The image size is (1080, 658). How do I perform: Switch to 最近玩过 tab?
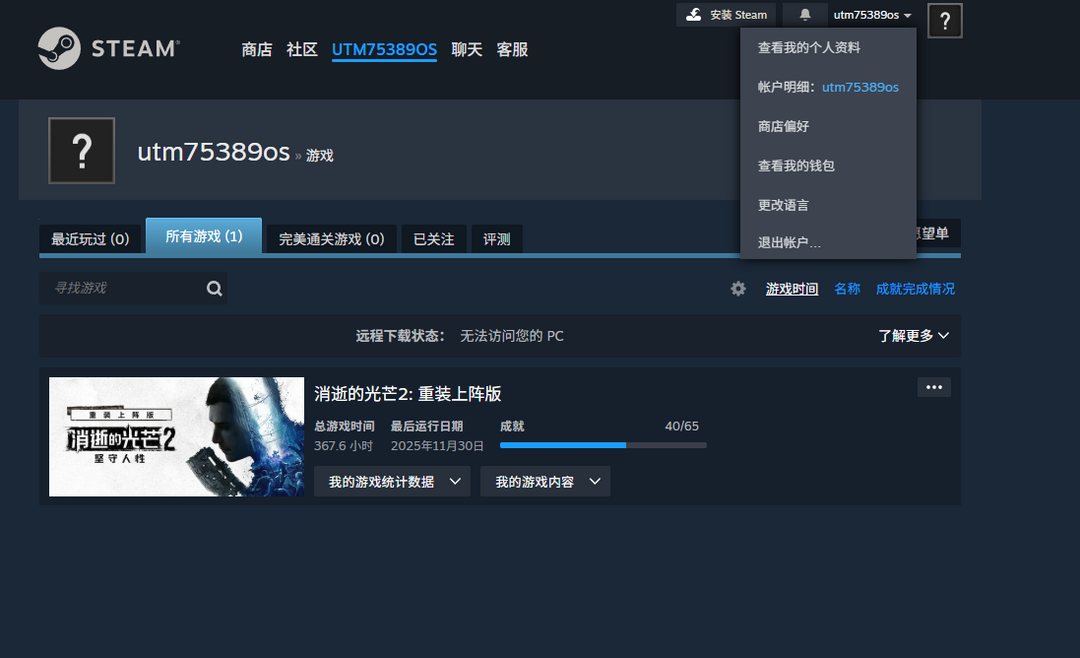(90, 239)
